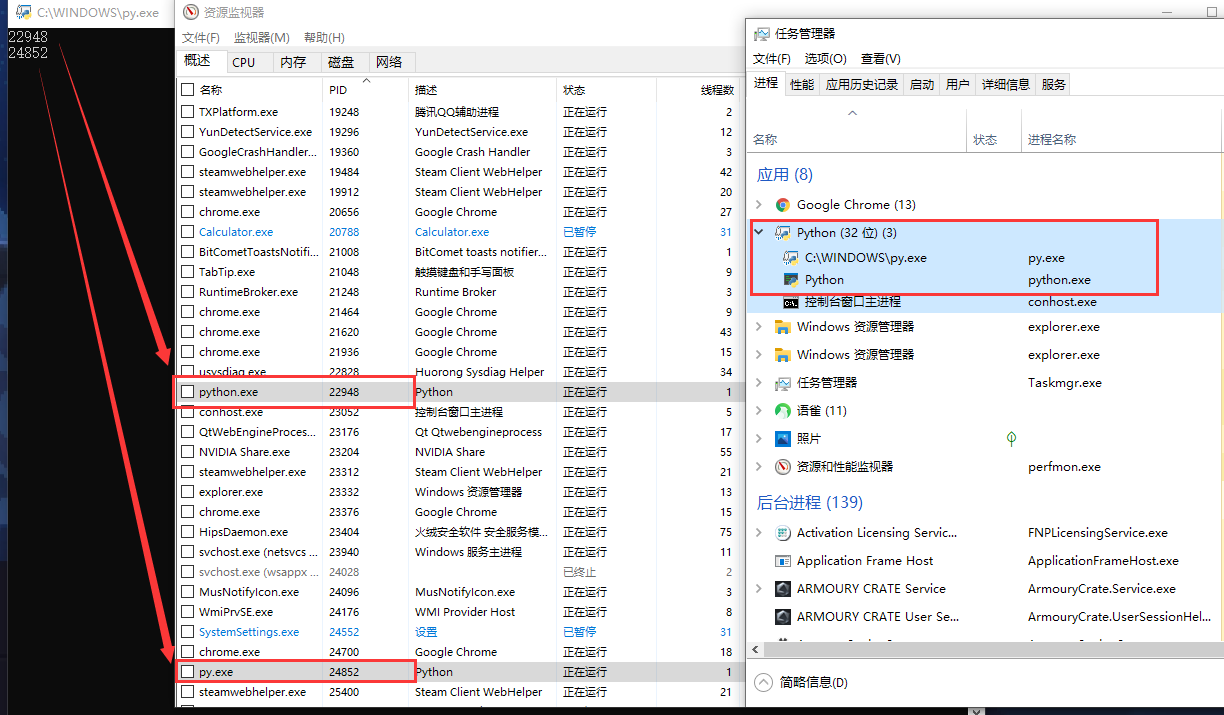The image size is (1224, 715).
Task: Open Task Manager's 查看(V) menu
Action: click(881, 59)
